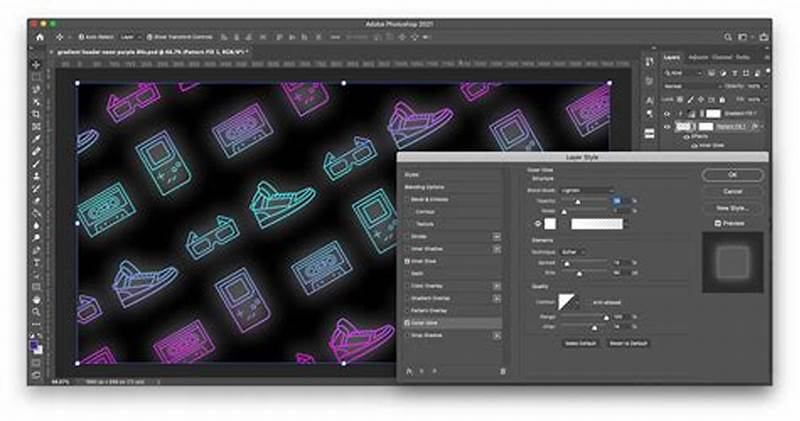800x421 pixels.
Task: Open the Blend Mode dropdown in Layer Style
Action: coord(587,190)
